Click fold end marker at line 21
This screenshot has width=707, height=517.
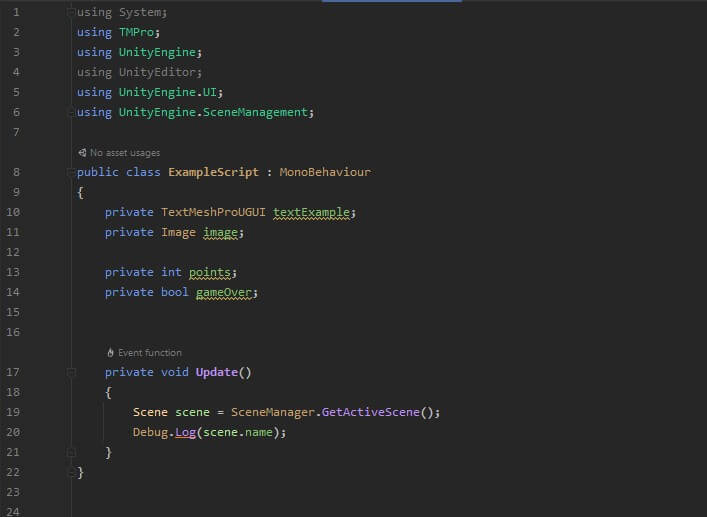pyautogui.click(x=71, y=452)
